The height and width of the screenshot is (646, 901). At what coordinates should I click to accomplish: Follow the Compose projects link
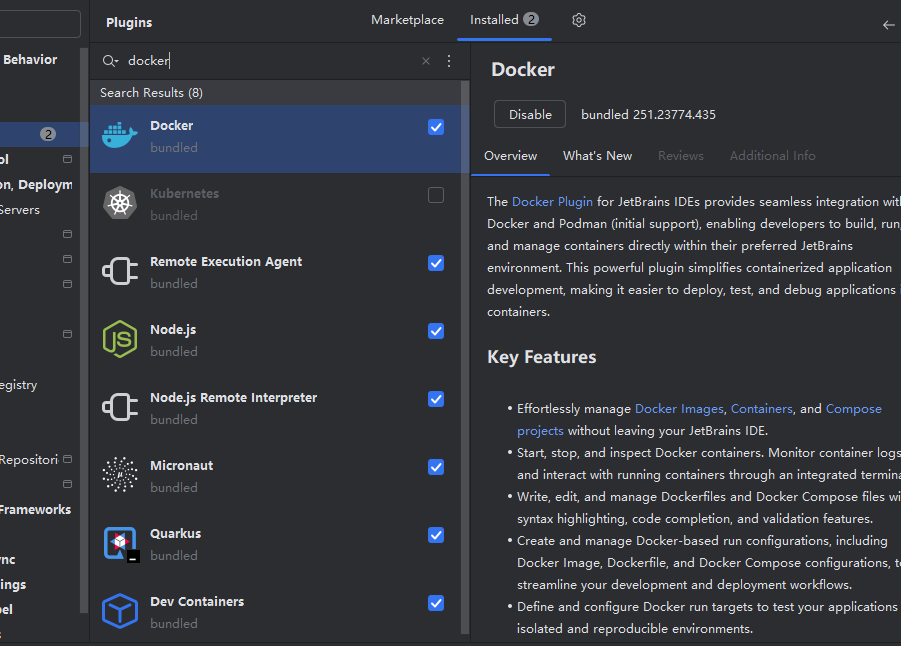[x=853, y=409]
